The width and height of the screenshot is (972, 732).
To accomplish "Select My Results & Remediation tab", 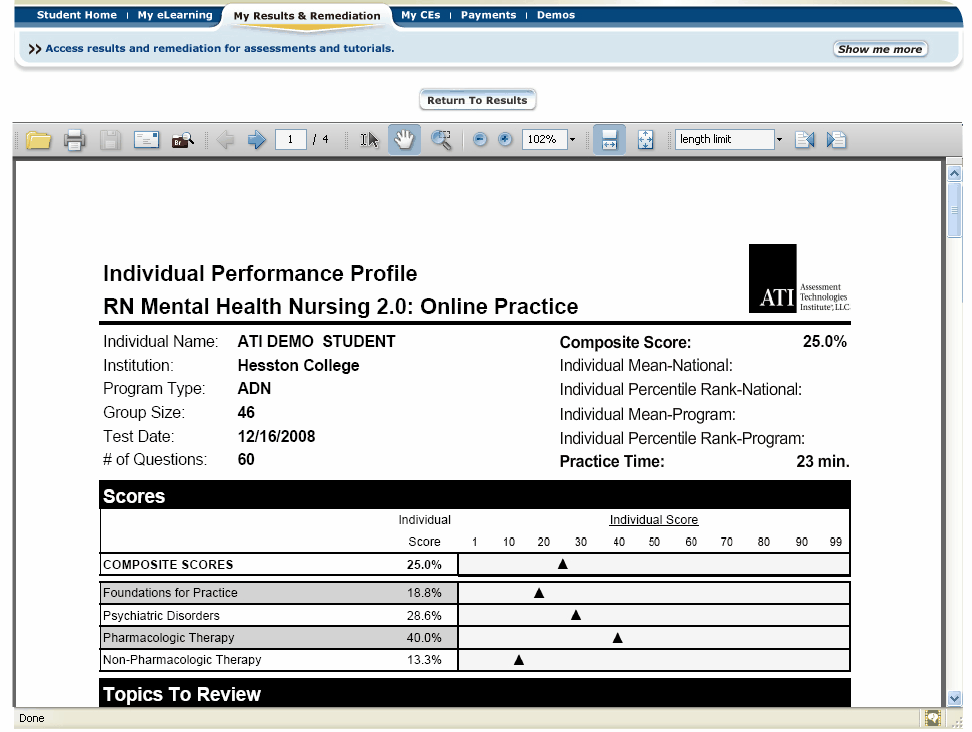I will tap(307, 16).
